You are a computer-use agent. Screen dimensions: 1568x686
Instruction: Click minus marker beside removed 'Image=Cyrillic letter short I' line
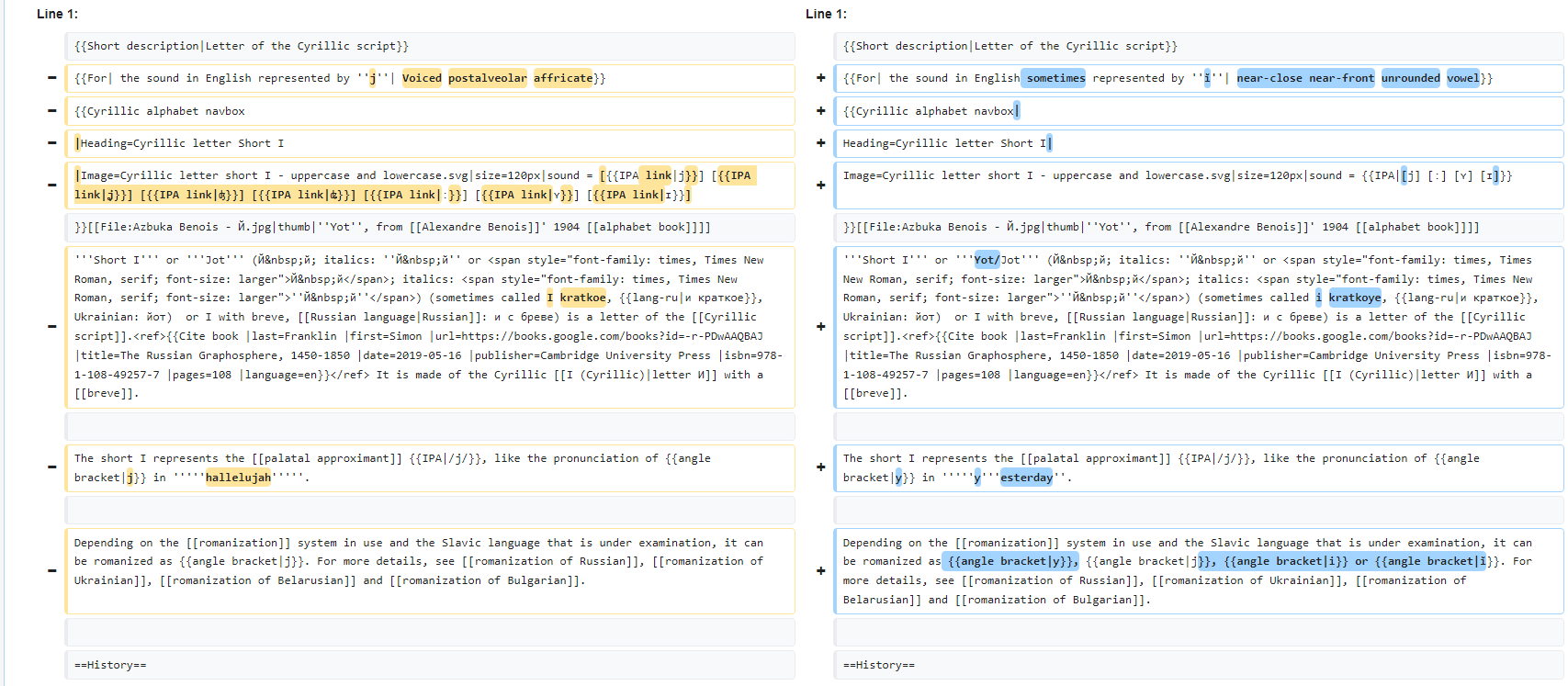point(51,185)
